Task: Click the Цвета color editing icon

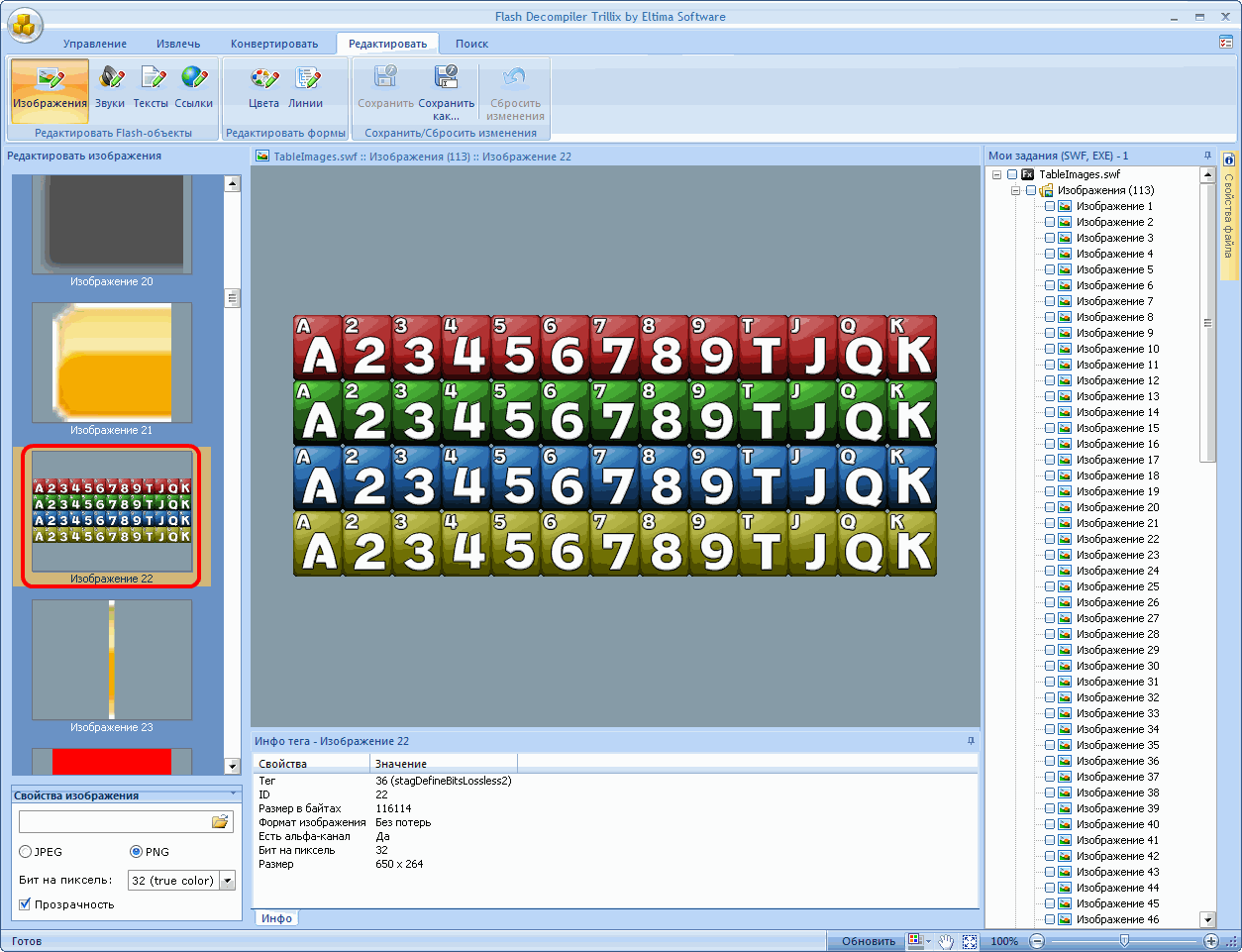Action: [x=263, y=85]
